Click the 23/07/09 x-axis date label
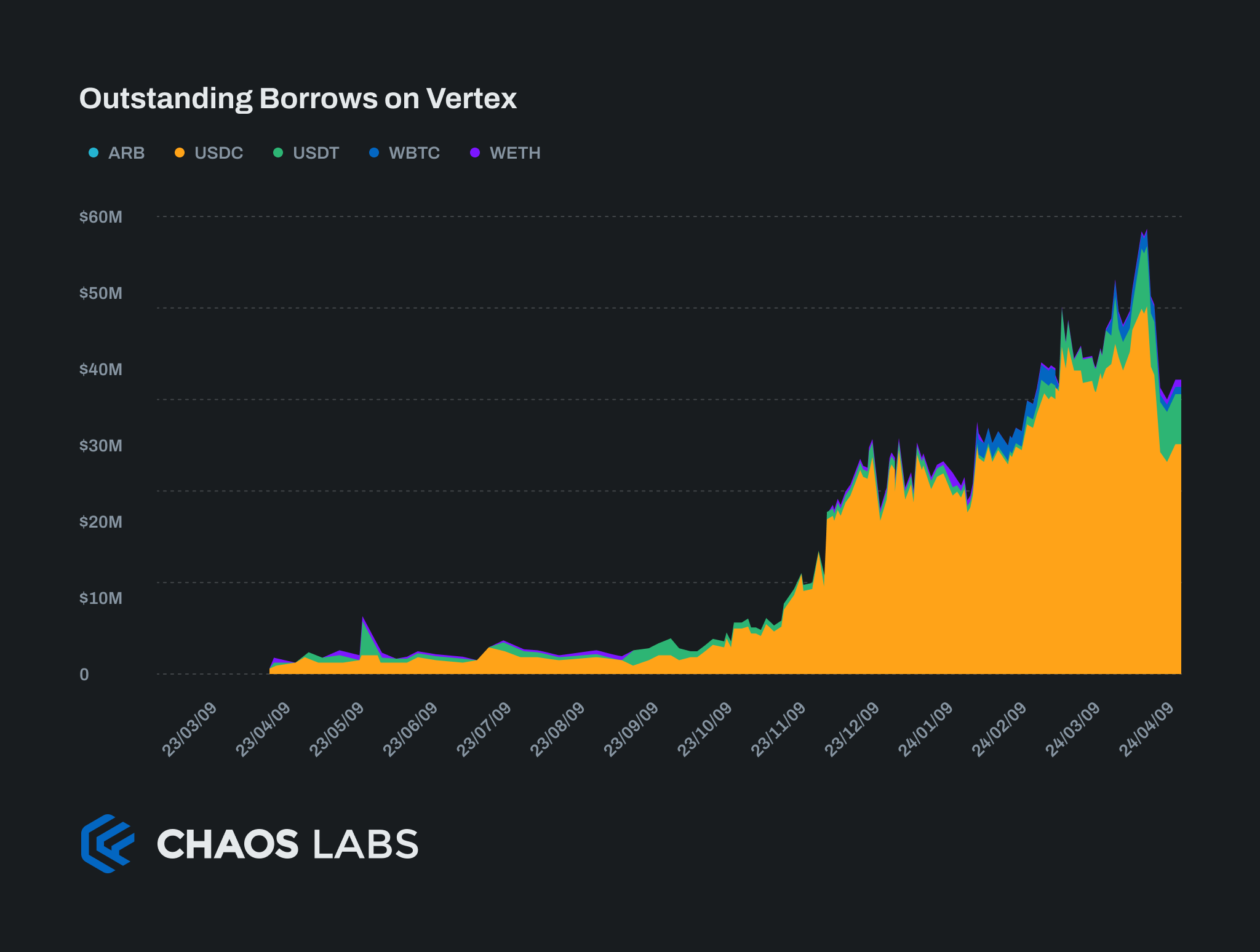Image resolution: width=1260 pixels, height=952 pixels. tap(484, 729)
